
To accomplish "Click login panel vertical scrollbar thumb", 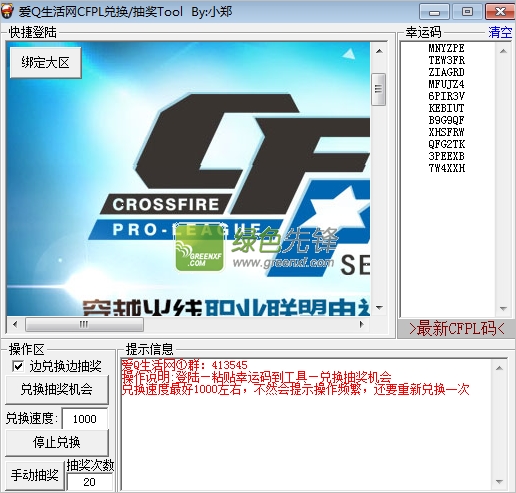I will [x=379, y=89].
